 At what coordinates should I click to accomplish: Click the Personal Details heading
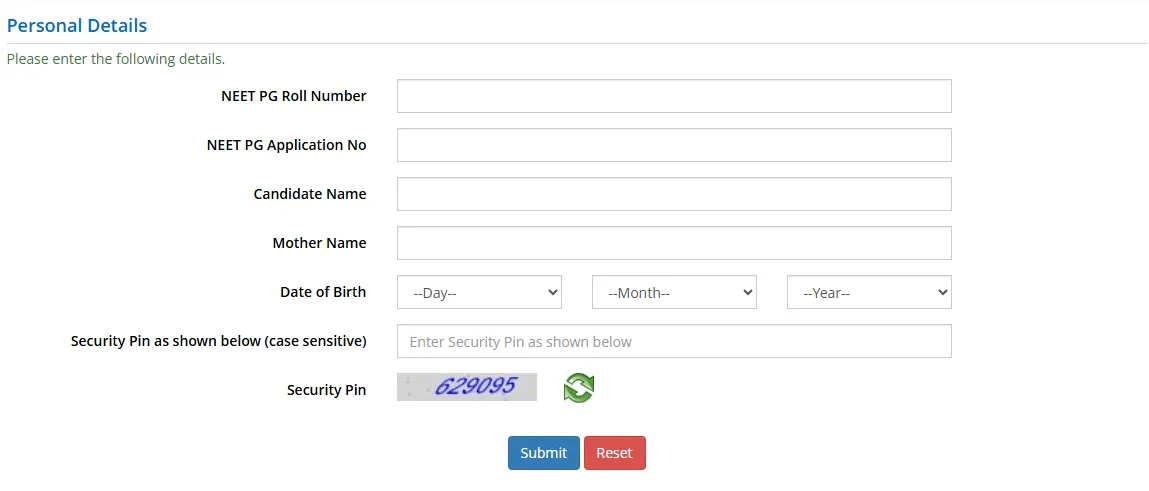pyautogui.click(x=77, y=26)
